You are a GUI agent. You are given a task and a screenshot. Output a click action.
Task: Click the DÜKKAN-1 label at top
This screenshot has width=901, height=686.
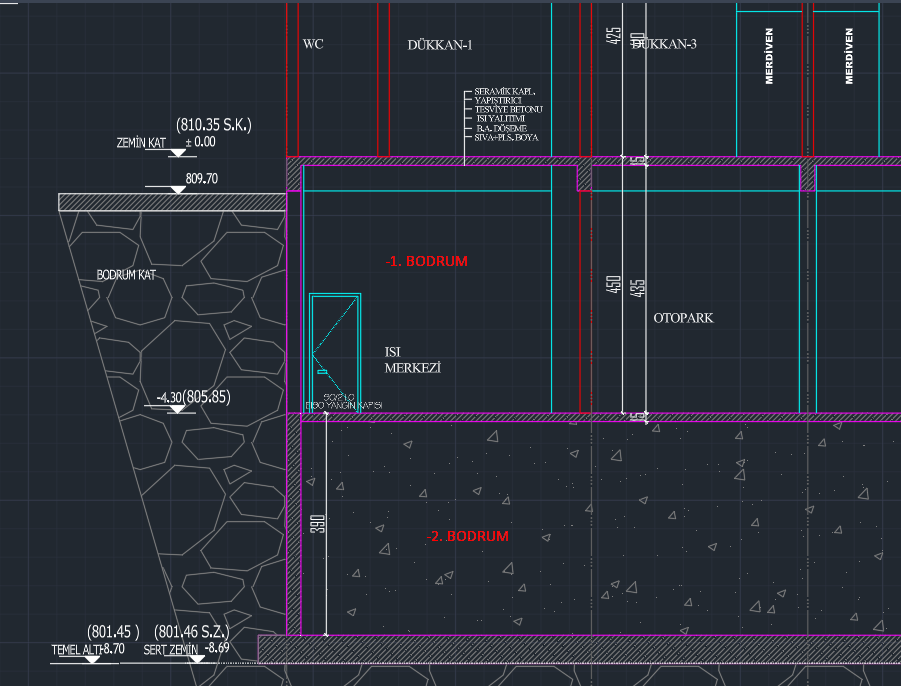coord(440,44)
